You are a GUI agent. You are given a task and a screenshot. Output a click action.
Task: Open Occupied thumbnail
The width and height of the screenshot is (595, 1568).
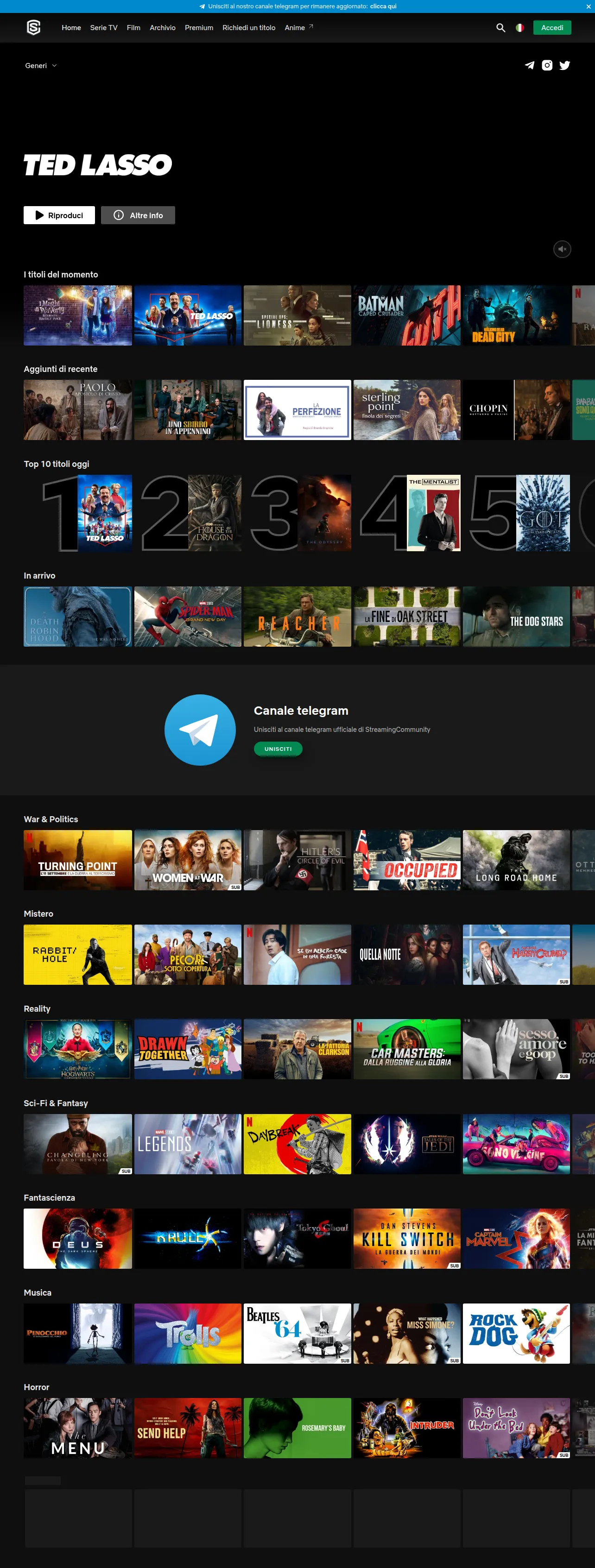[407, 859]
